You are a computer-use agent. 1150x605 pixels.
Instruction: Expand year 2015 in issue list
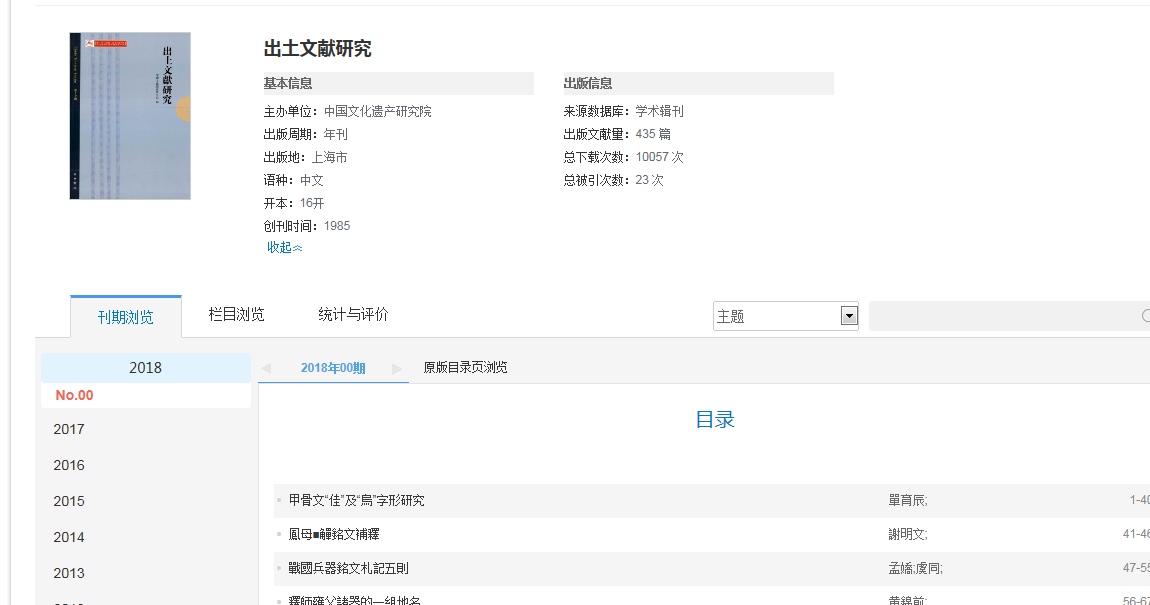coord(69,501)
